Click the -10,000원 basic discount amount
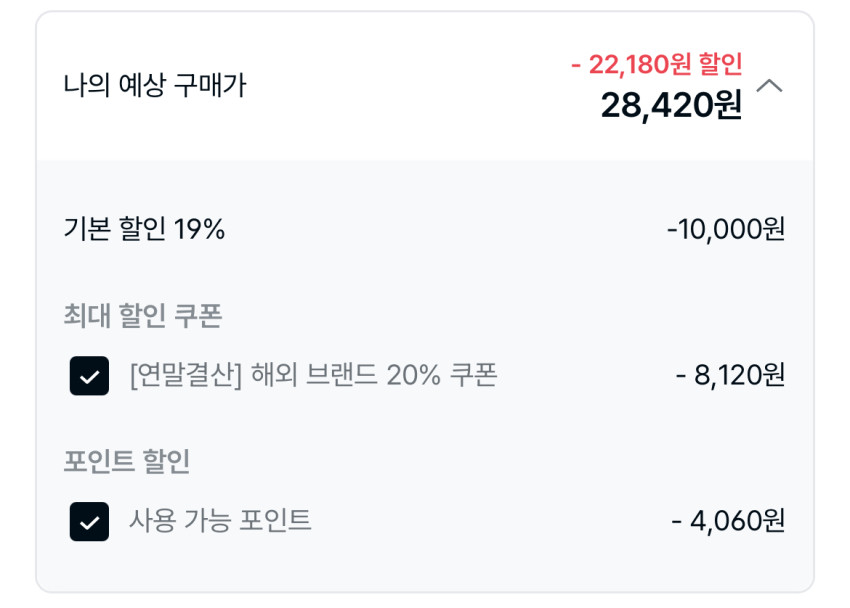850x608 pixels. point(725,230)
